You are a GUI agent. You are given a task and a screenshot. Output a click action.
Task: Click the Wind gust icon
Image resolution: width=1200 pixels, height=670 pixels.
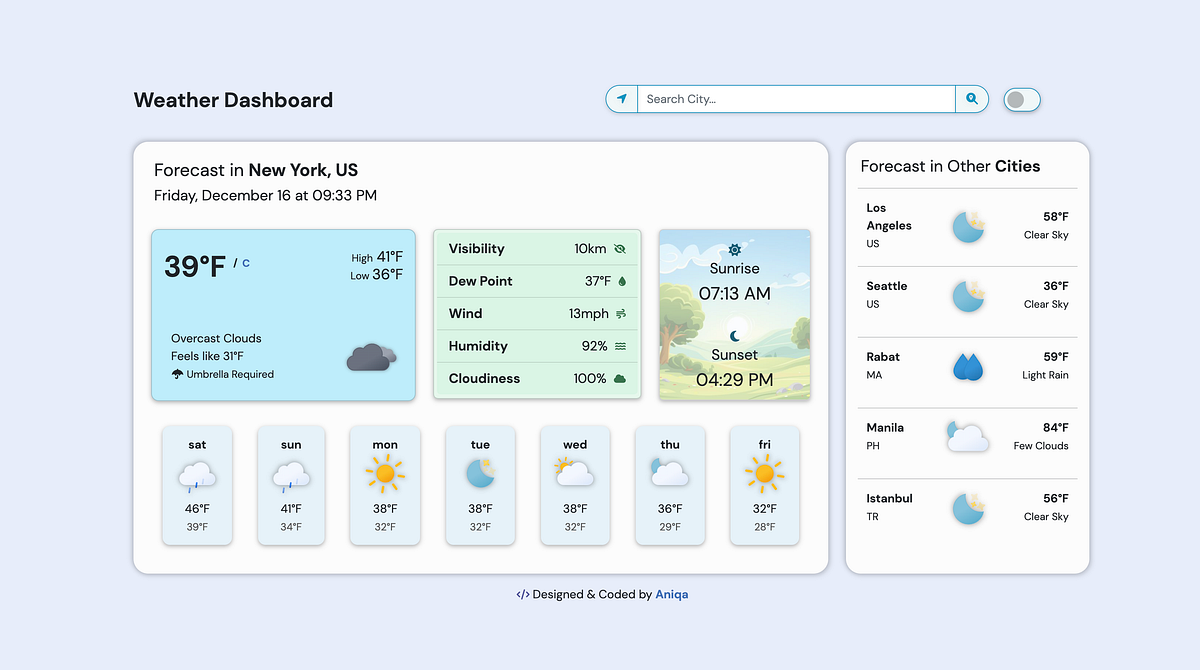pyautogui.click(x=622, y=313)
